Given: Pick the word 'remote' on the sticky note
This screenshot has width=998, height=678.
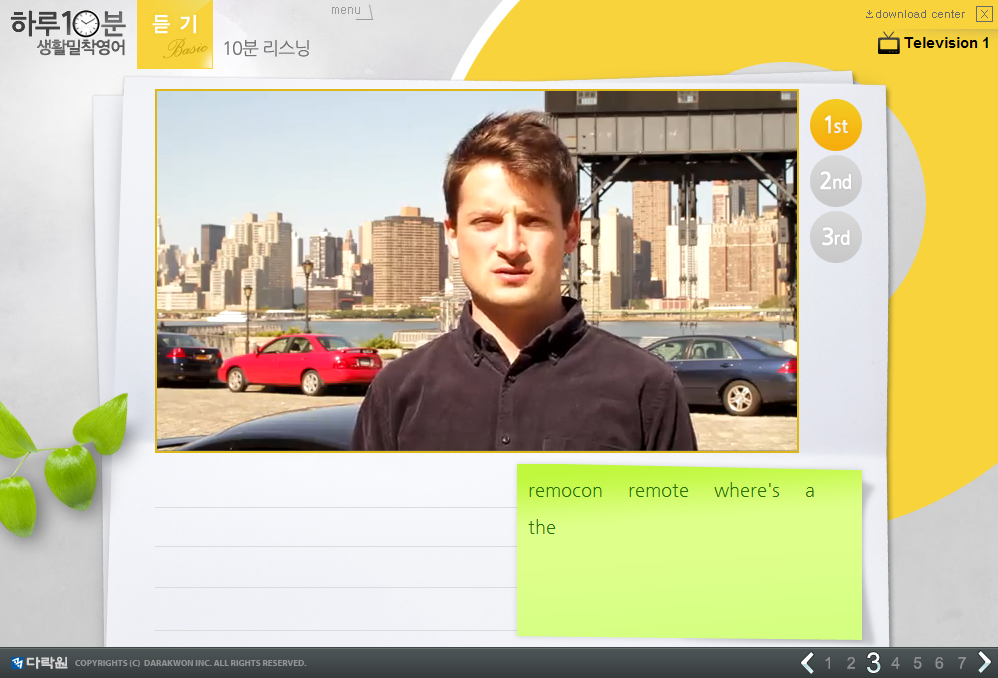Looking at the screenshot, I should click(658, 491).
